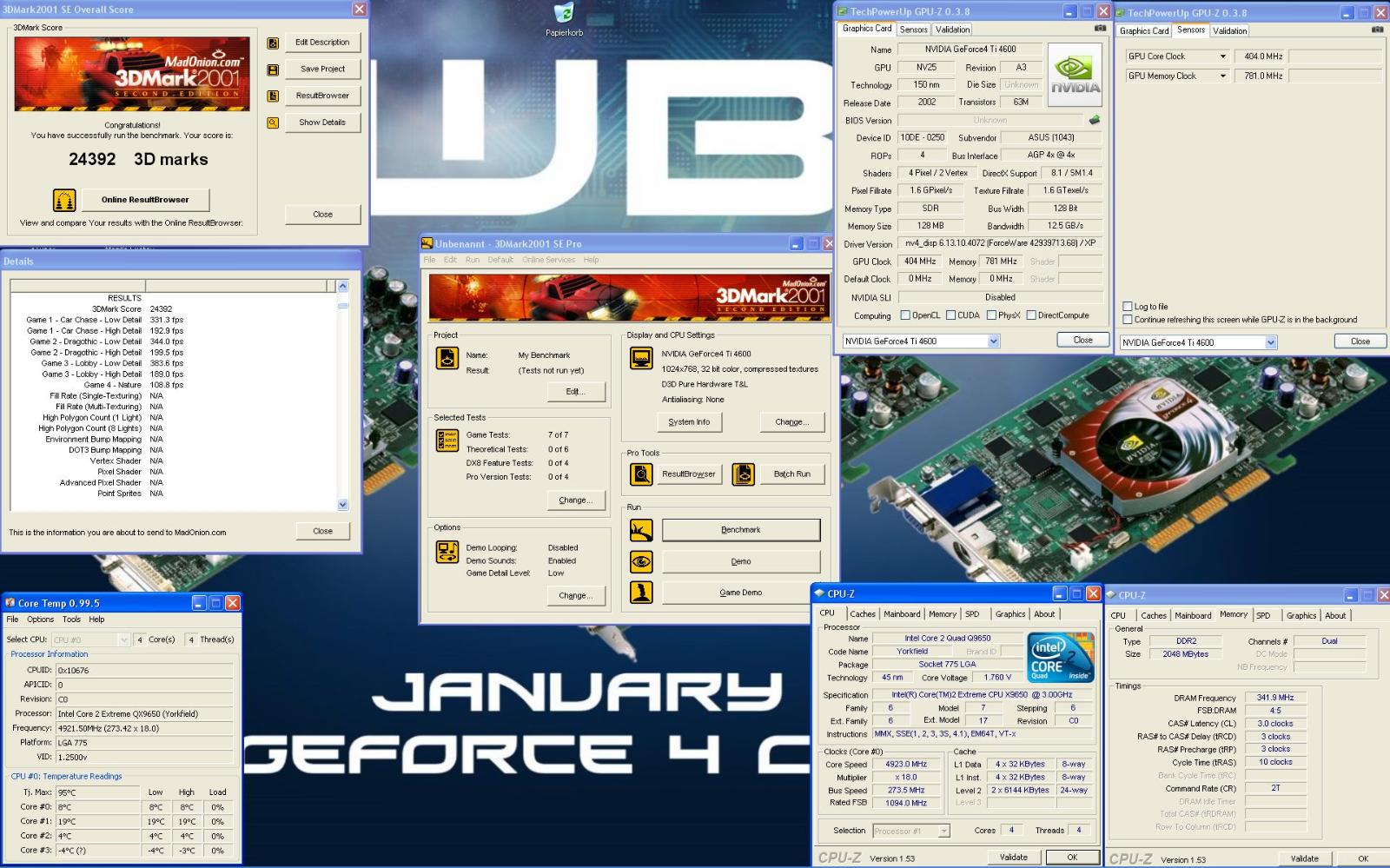Open the Select CPU dropdown in Core Temp
1390x868 pixels.
(123, 639)
